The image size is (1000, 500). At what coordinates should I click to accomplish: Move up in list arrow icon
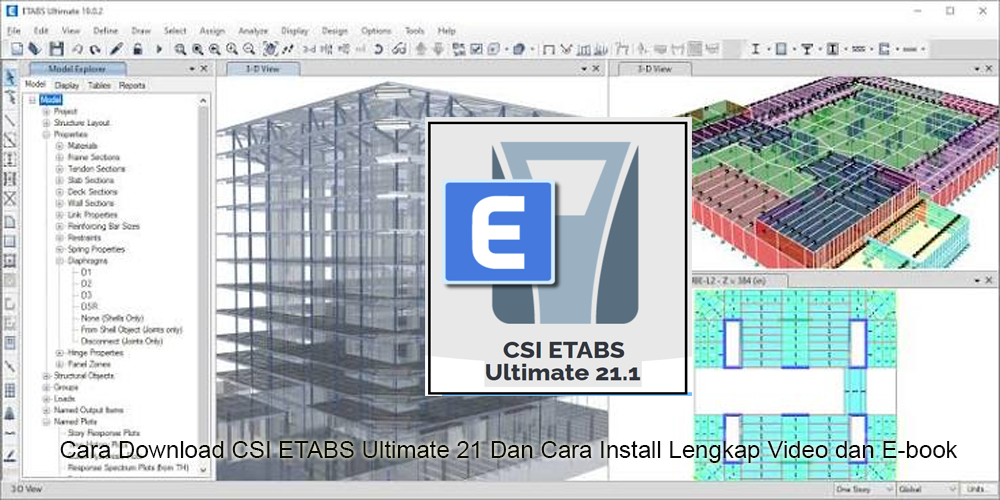point(421,49)
